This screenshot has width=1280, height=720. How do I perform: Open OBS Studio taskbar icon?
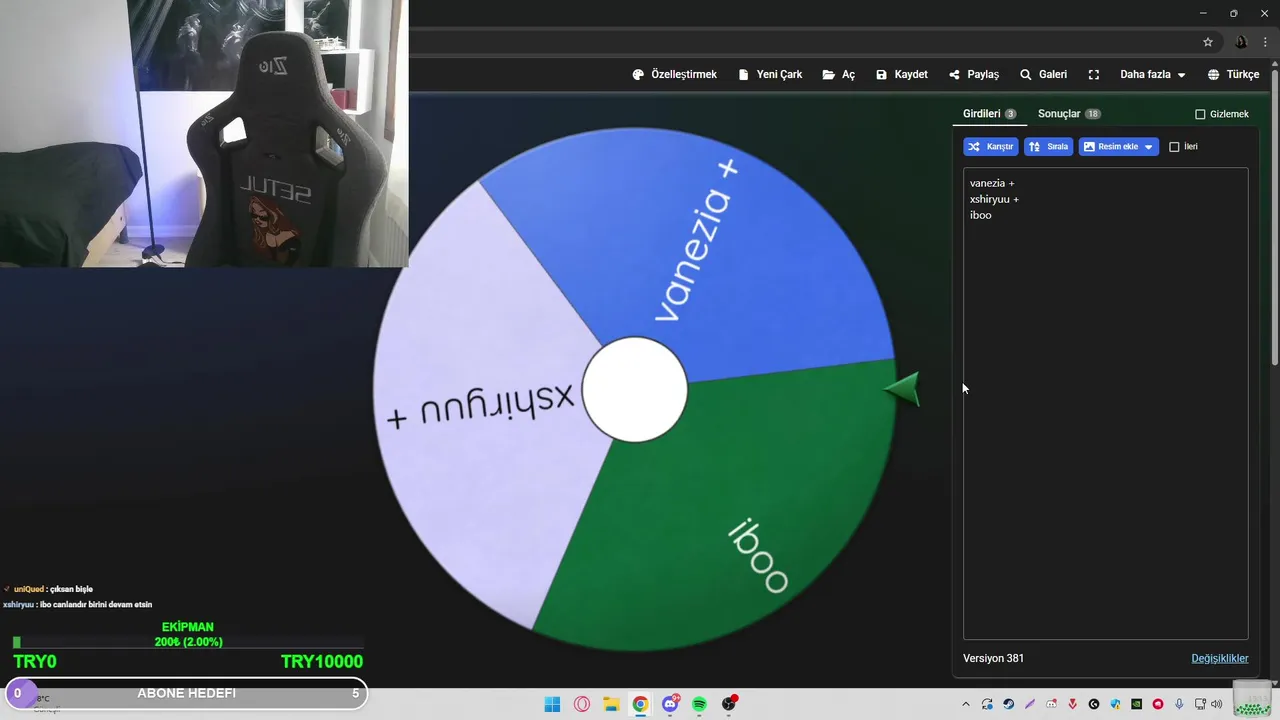pyautogui.click(x=729, y=704)
